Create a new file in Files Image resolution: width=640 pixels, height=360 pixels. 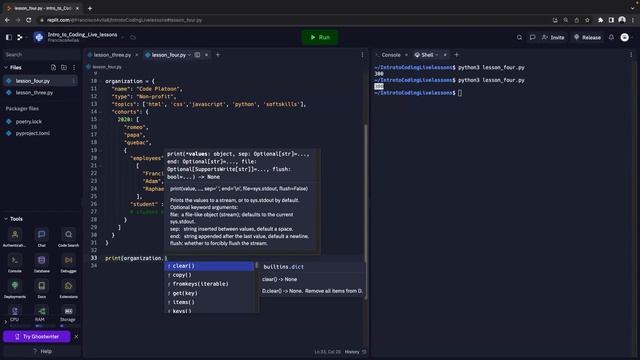tap(53, 67)
